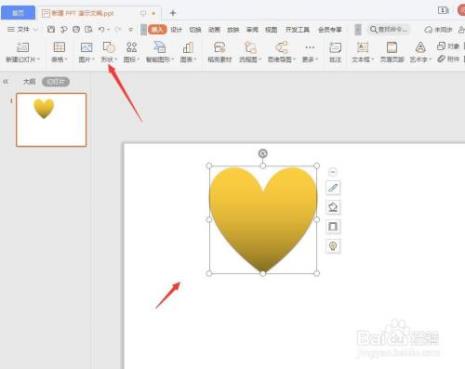
Task: Switch to the 开发工具 developer tab
Action: pyautogui.click(x=297, y=30)
